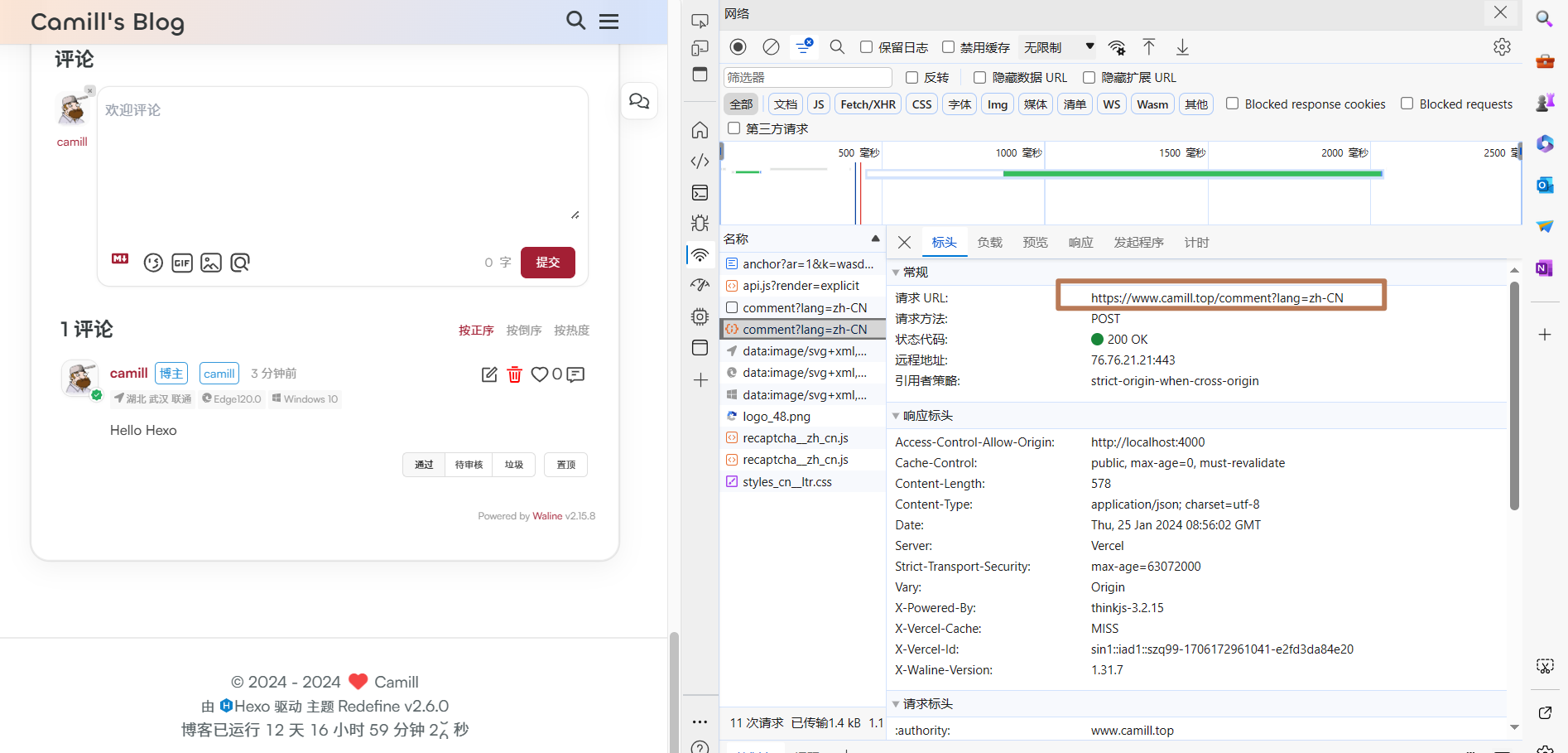Viewport: 1568px width, 753px height.
Task: Toggle the 禁用缓存 checkbox
Action: pyautogui.click(x=948, y=47)
